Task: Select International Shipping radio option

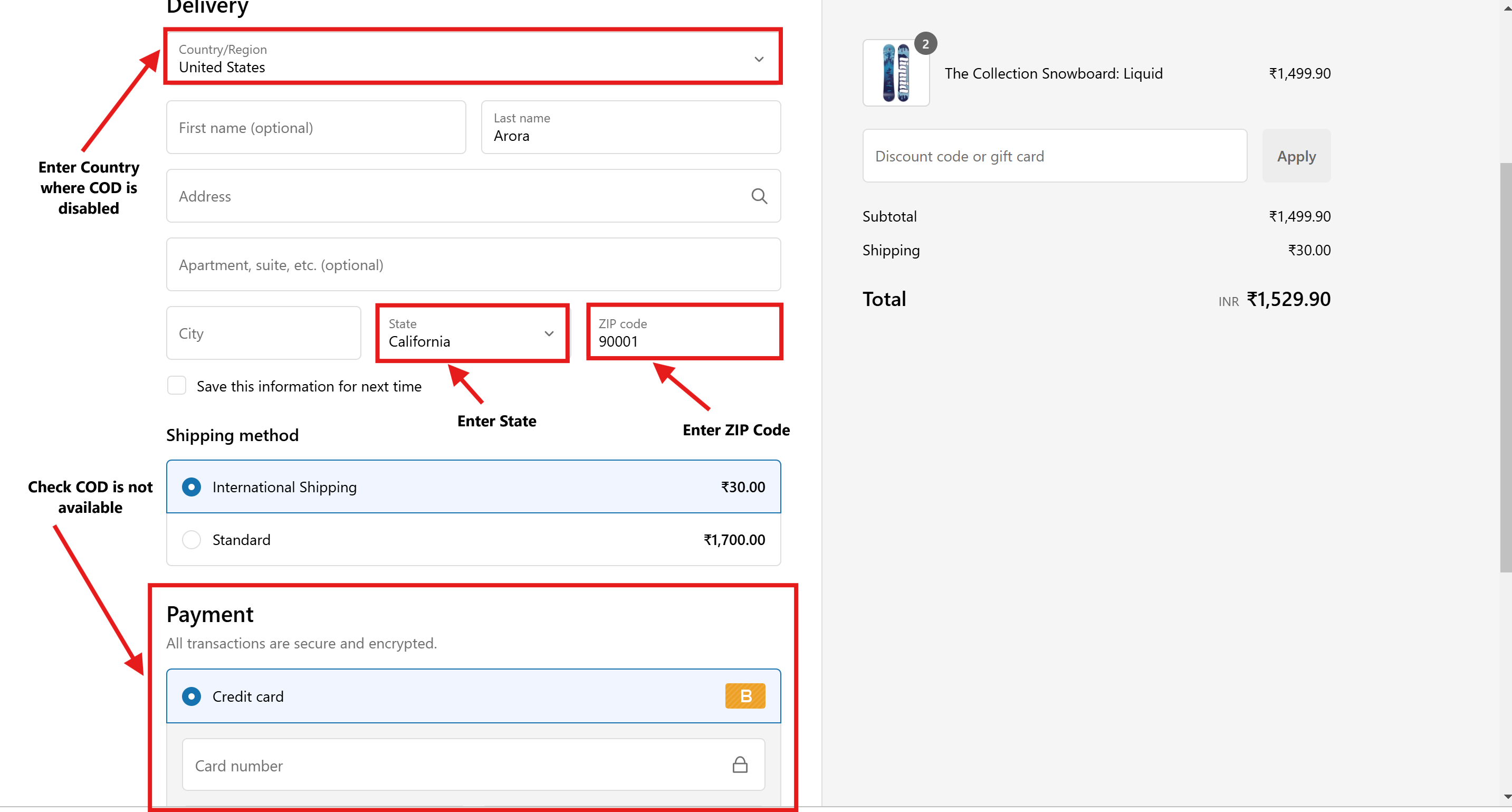Action: pyautogui.click(x=192, y=487)
